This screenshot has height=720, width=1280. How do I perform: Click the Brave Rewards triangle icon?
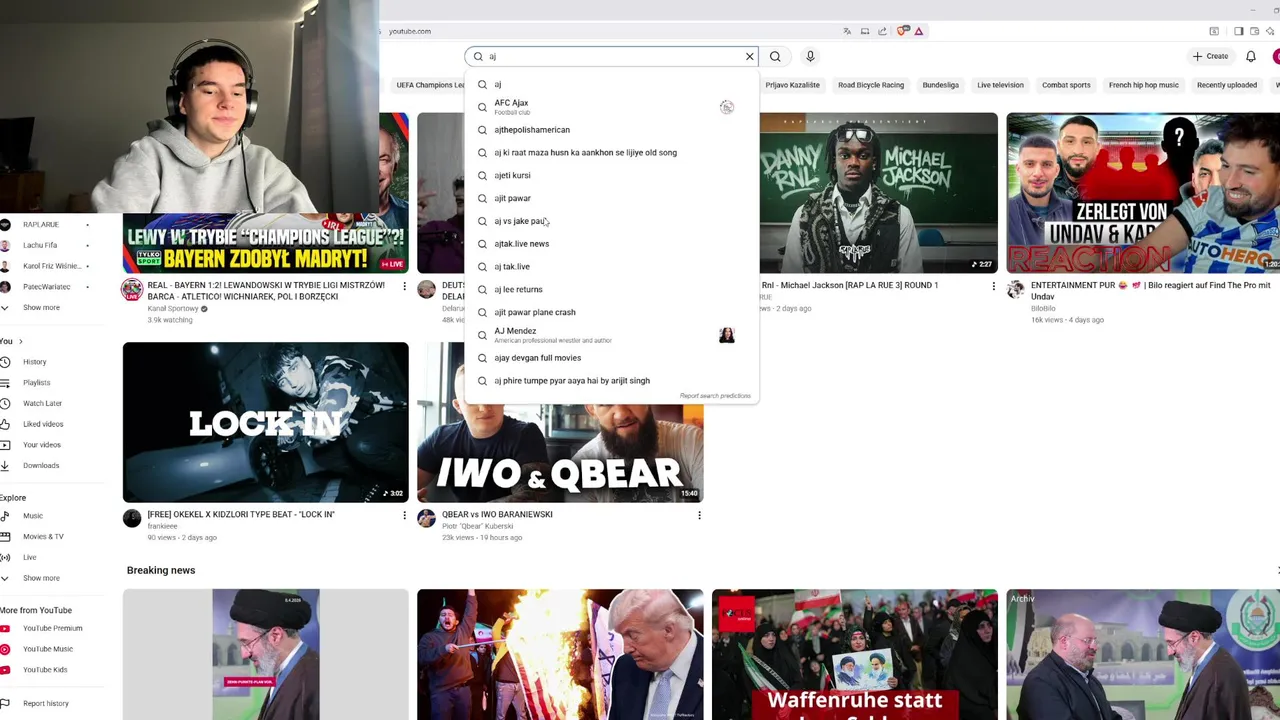[x=918, y=31]
